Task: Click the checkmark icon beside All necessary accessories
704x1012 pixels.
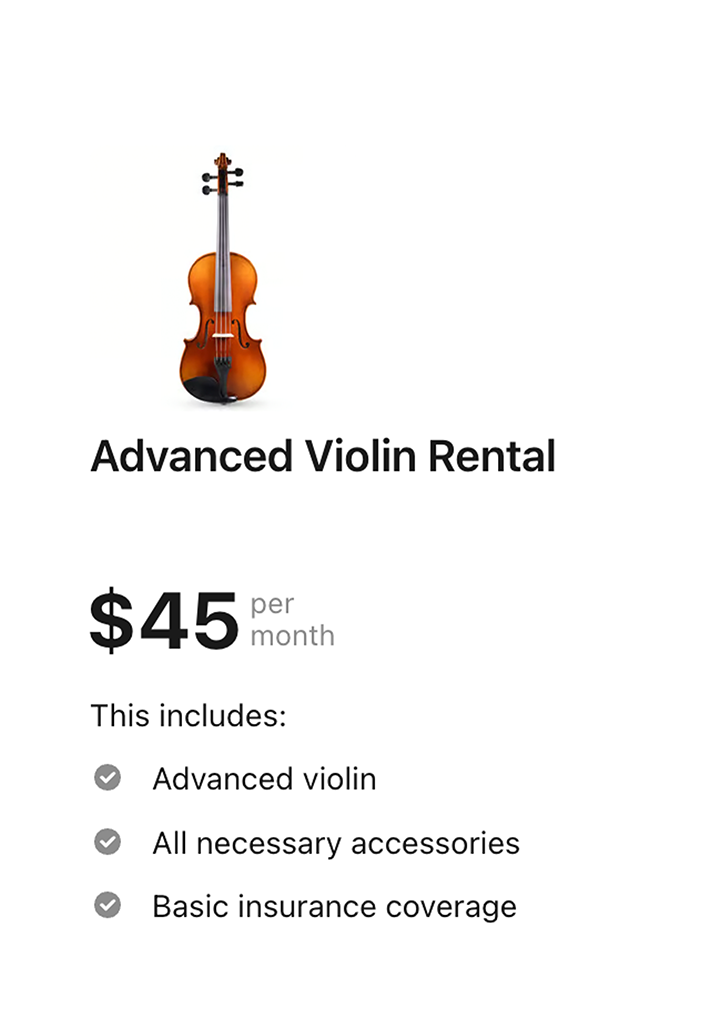Action: (x=107, y=842)
